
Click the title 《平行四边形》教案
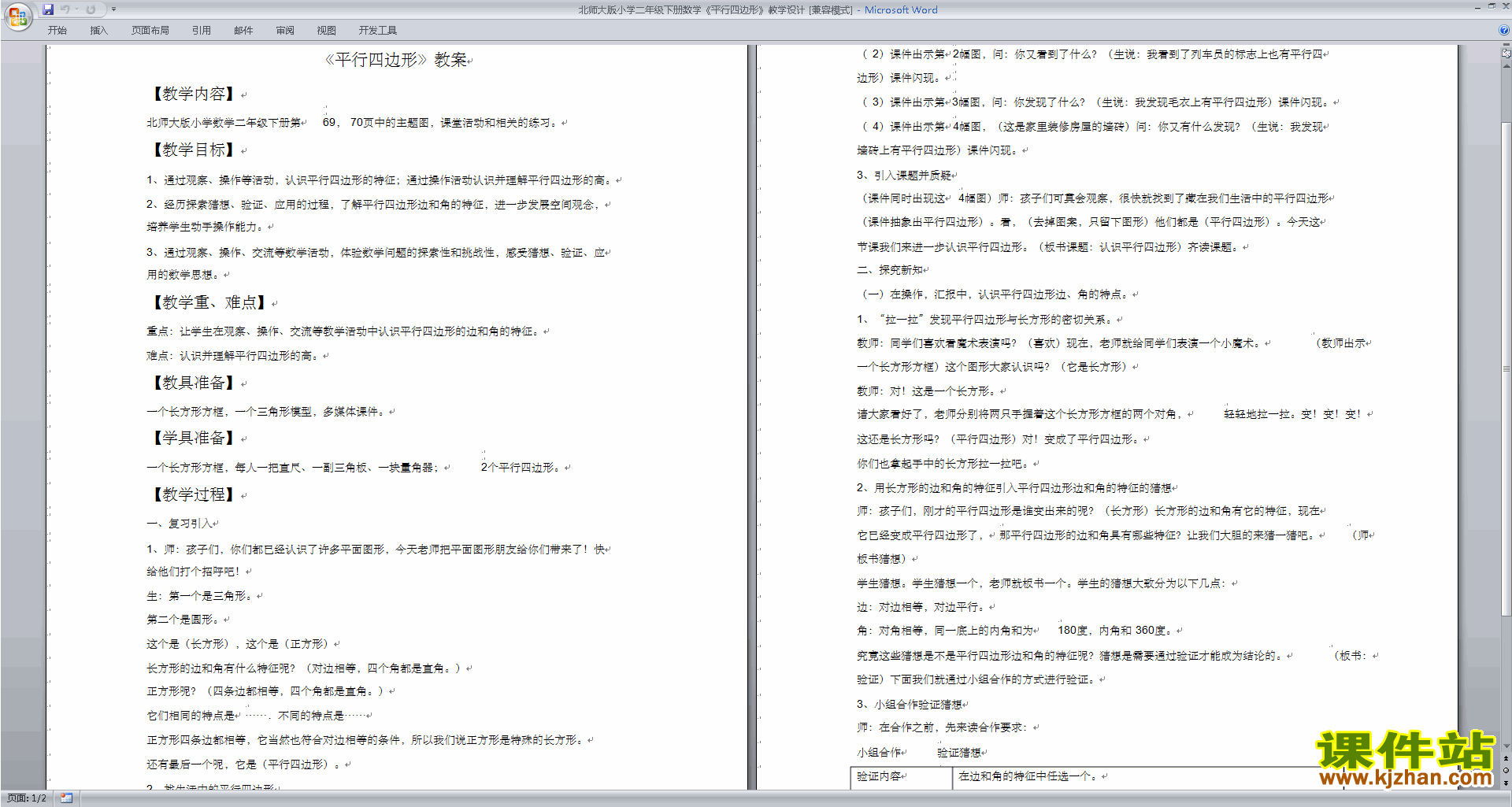click(x=395, y=60)
